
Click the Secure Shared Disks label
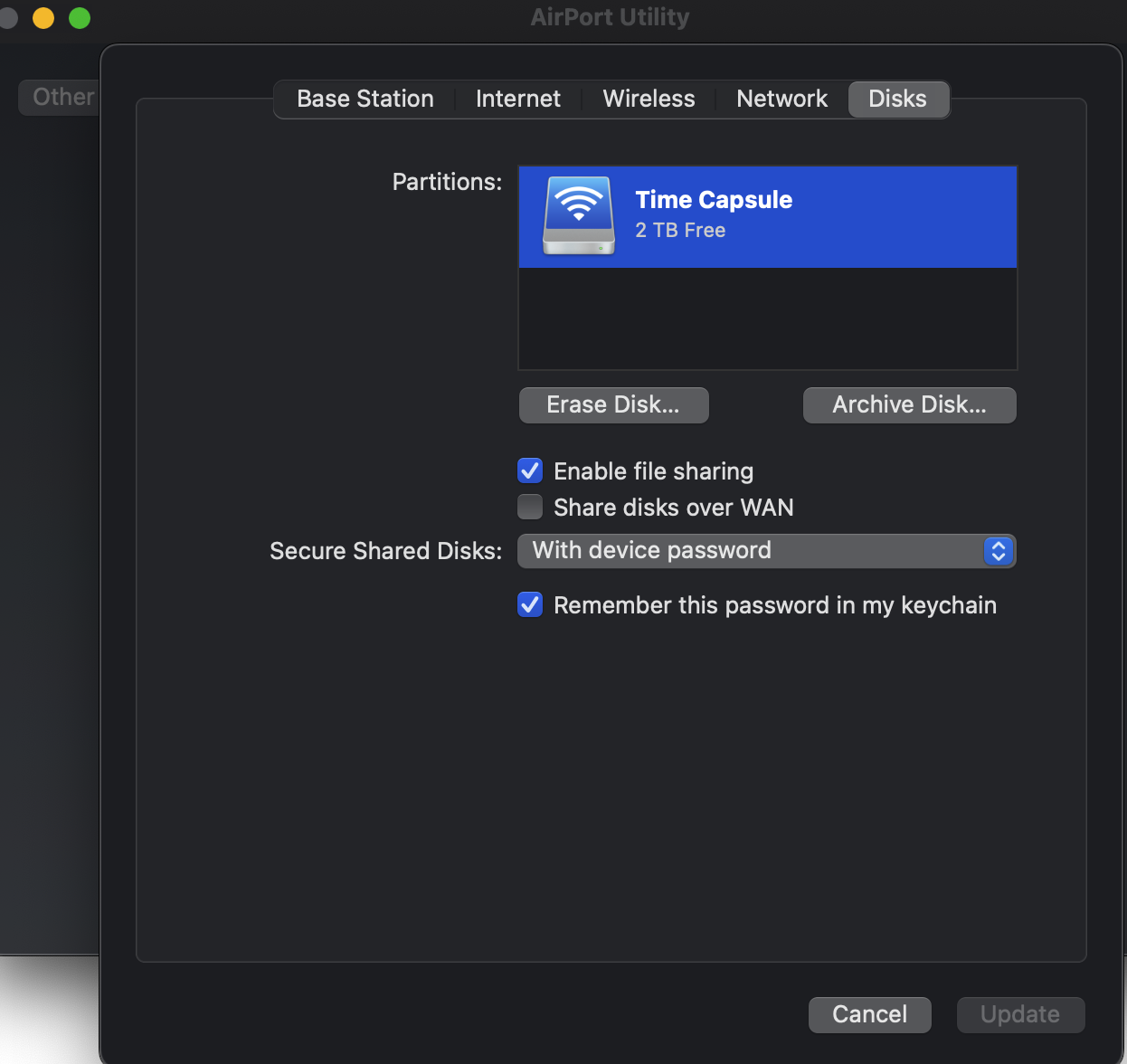click(x=385, y=551)
